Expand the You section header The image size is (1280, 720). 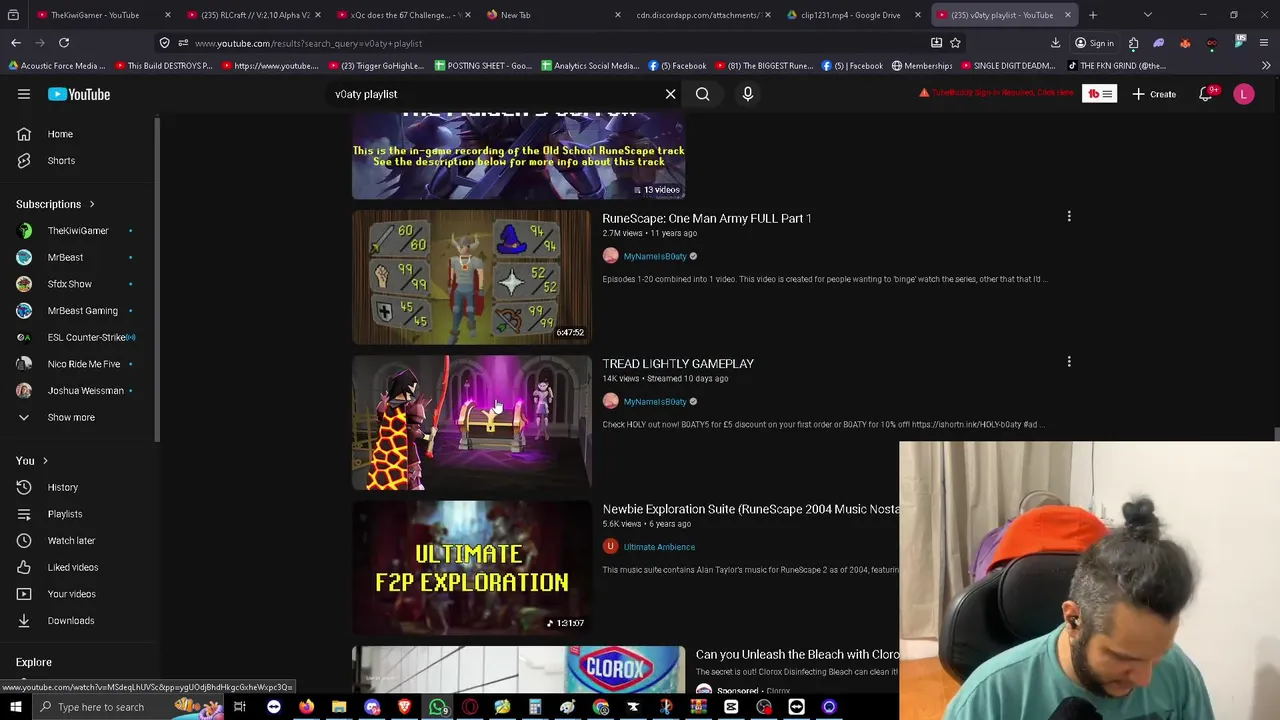click(32, 461)
